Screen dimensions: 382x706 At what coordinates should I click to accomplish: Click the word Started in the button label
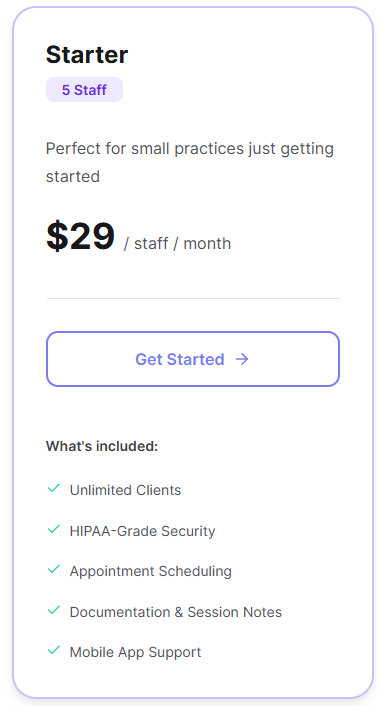(x=196, y=359)
